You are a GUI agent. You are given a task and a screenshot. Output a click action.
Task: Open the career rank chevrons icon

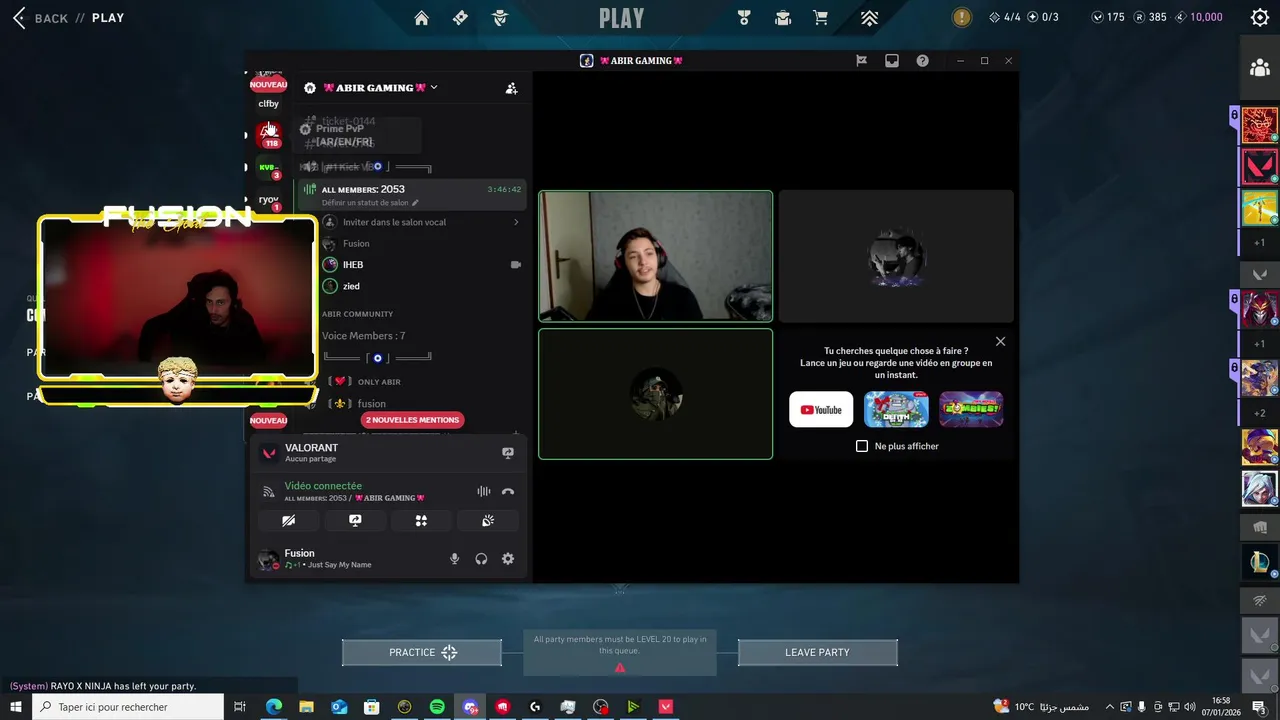(x=869, y=18)
